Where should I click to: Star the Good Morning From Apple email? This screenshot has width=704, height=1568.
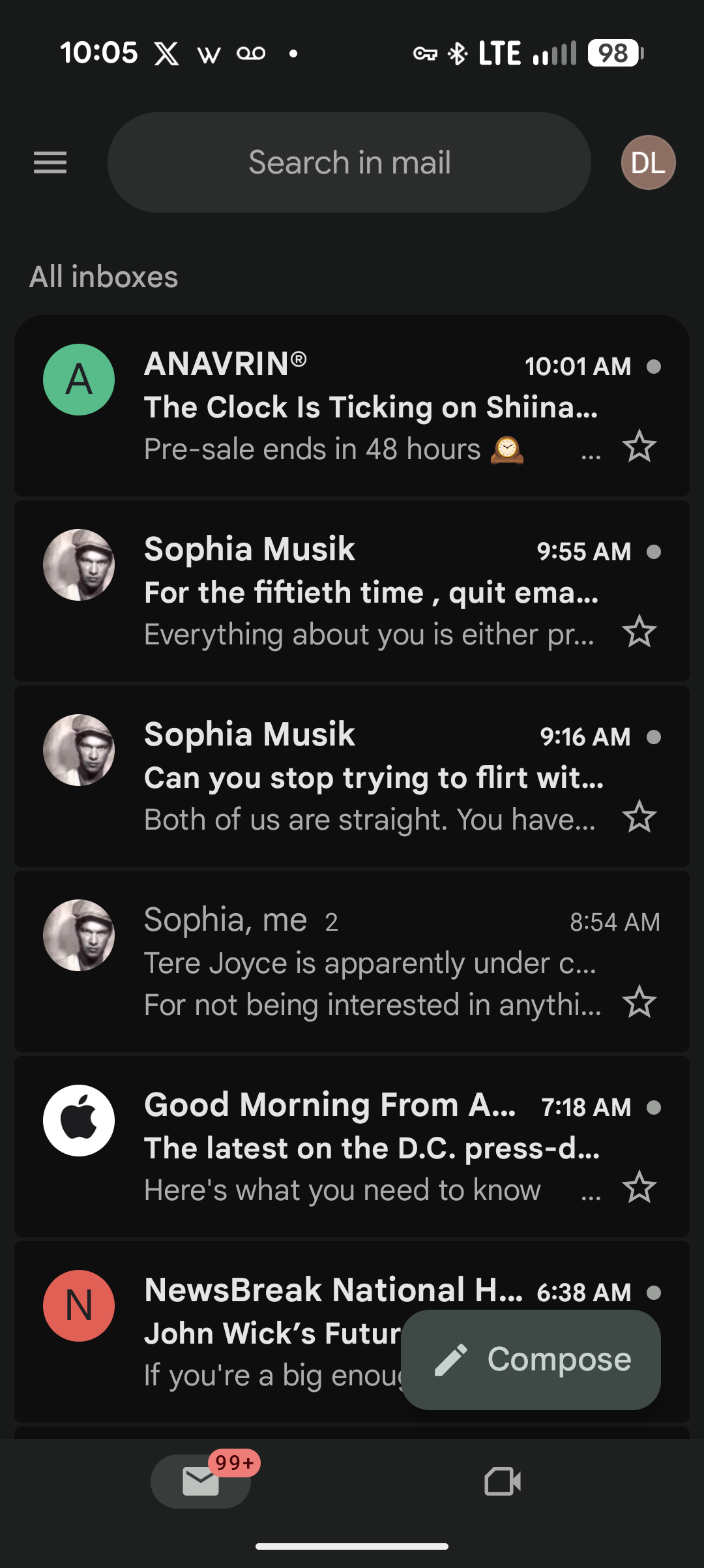point(639,1188)
